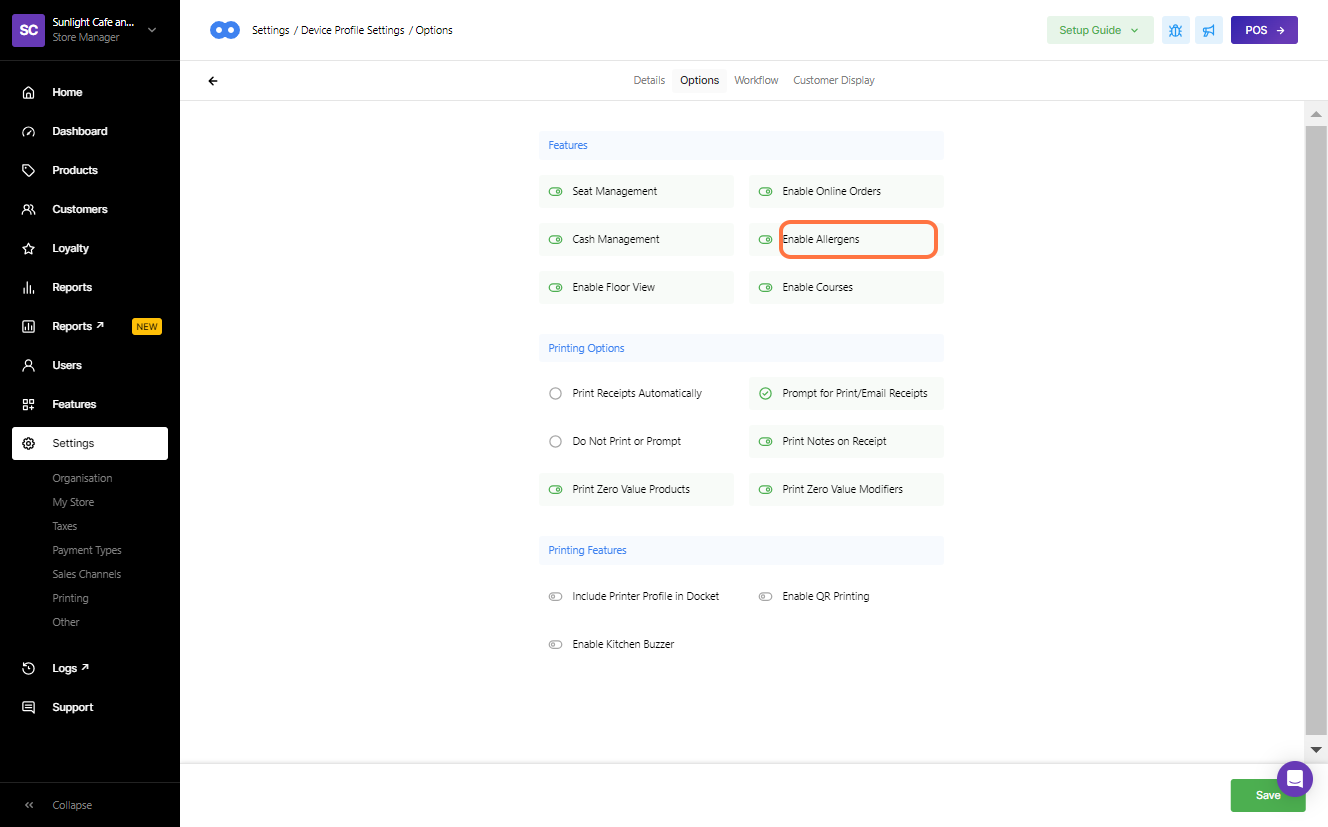This screenshot has height=827, width=1328.
Task: Open the chat support bubble
Action: 1294,778
